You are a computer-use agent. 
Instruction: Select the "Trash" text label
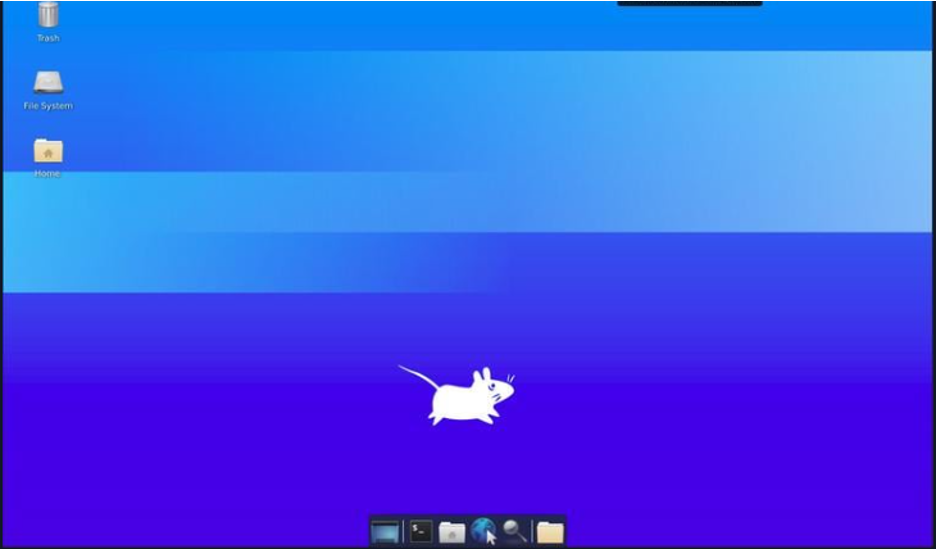(48, 38)
